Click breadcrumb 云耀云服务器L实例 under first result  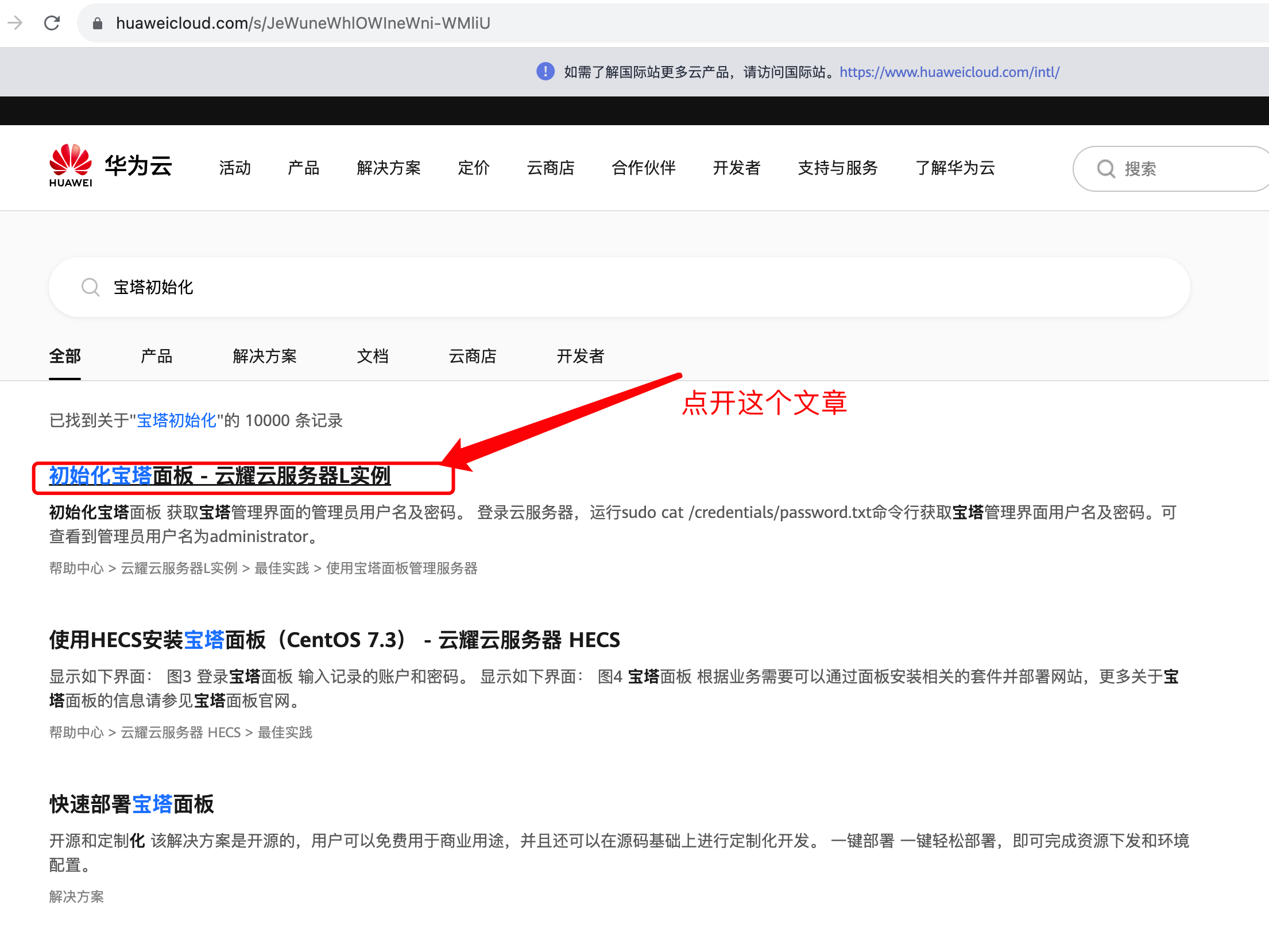[179, 568]
